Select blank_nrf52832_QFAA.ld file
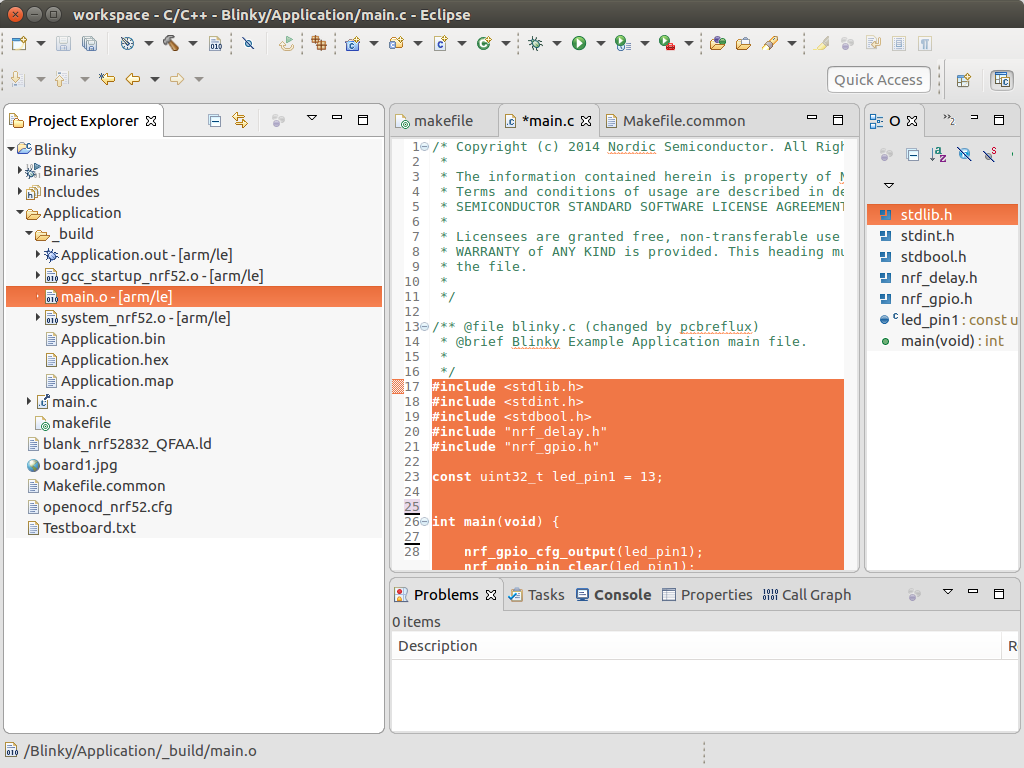Screen dimensions: 1024x768 click(127, 444)
